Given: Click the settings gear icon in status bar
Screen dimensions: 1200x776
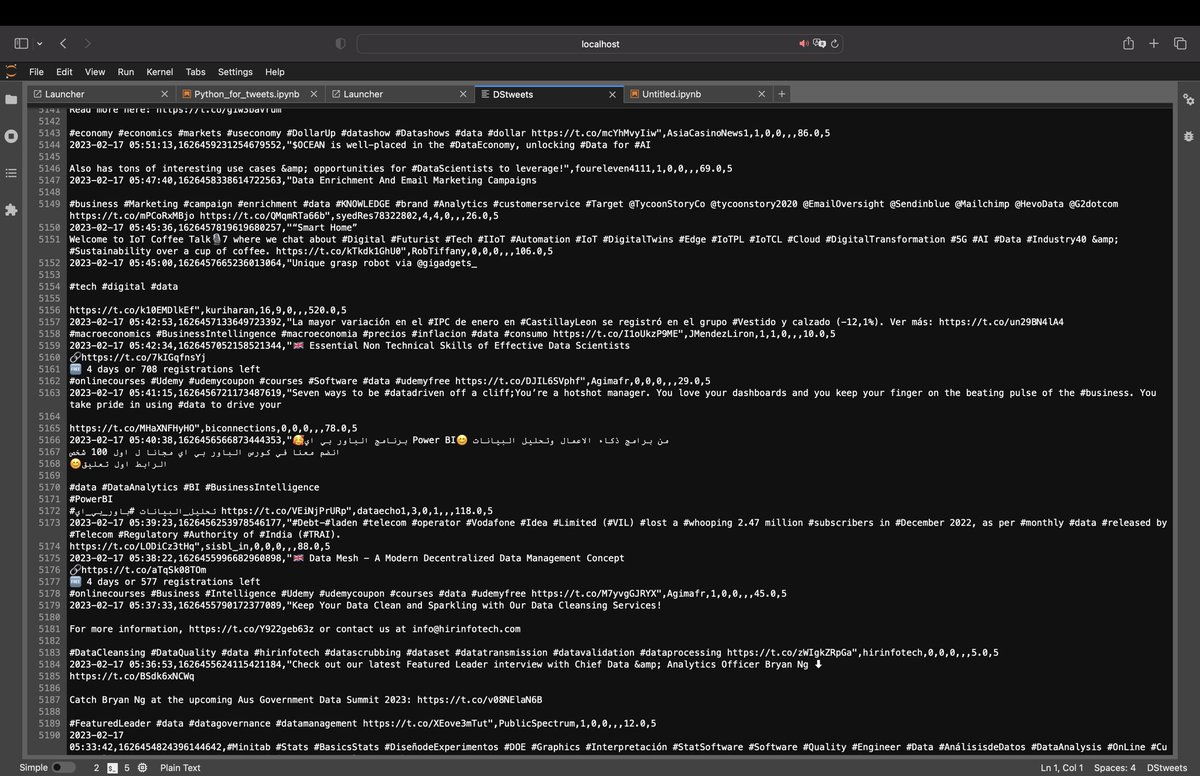Looking at the screenshot, I should [143, 768].
